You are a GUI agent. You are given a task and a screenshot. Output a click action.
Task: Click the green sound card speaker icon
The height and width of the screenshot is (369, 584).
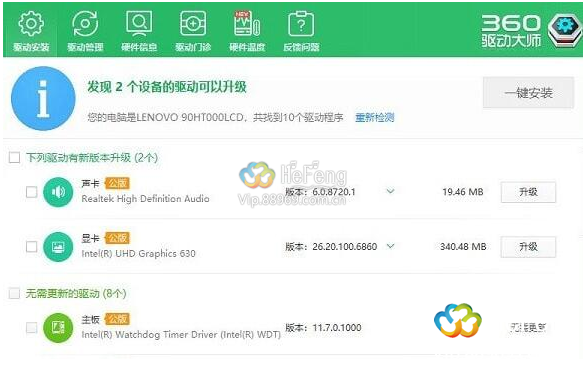point(58,192)
